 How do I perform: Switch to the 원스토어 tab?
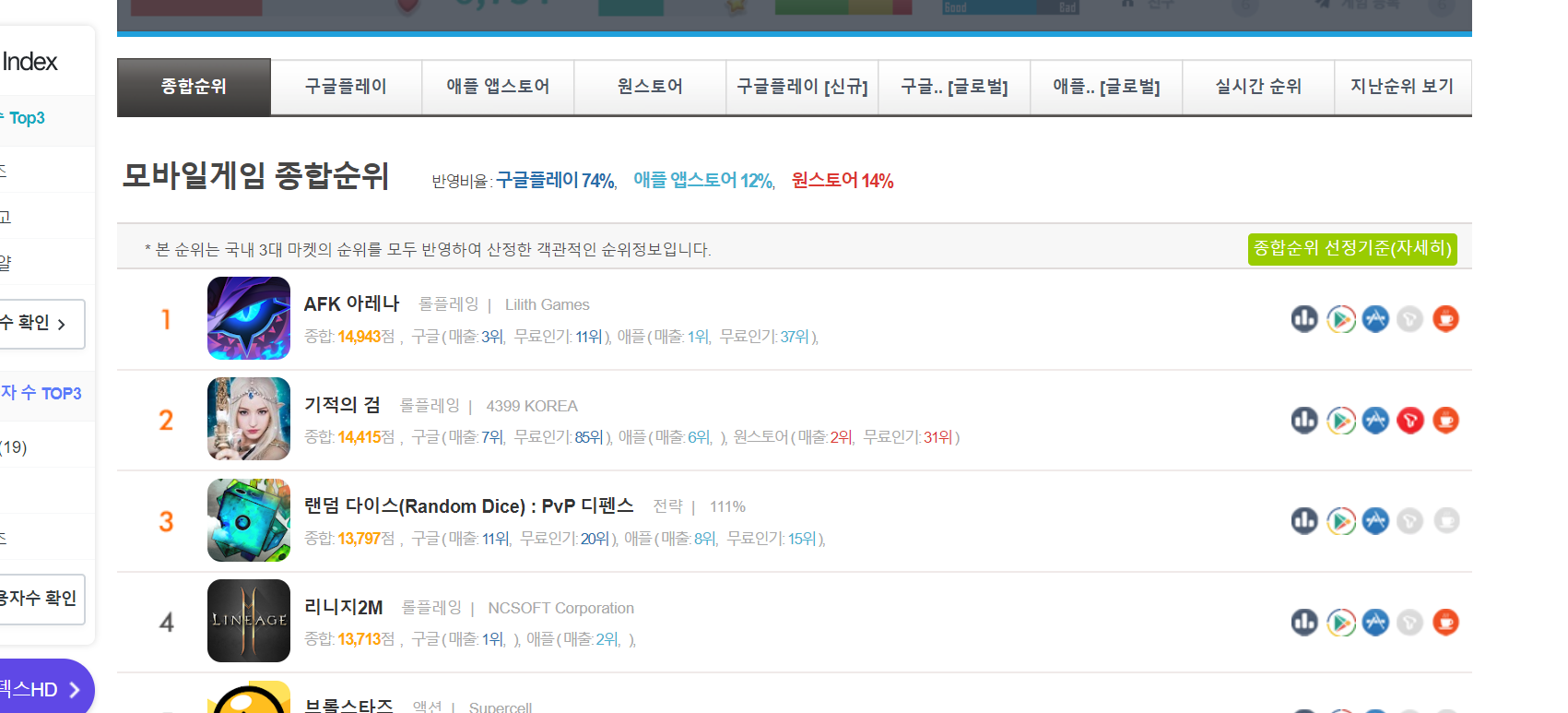650,87
